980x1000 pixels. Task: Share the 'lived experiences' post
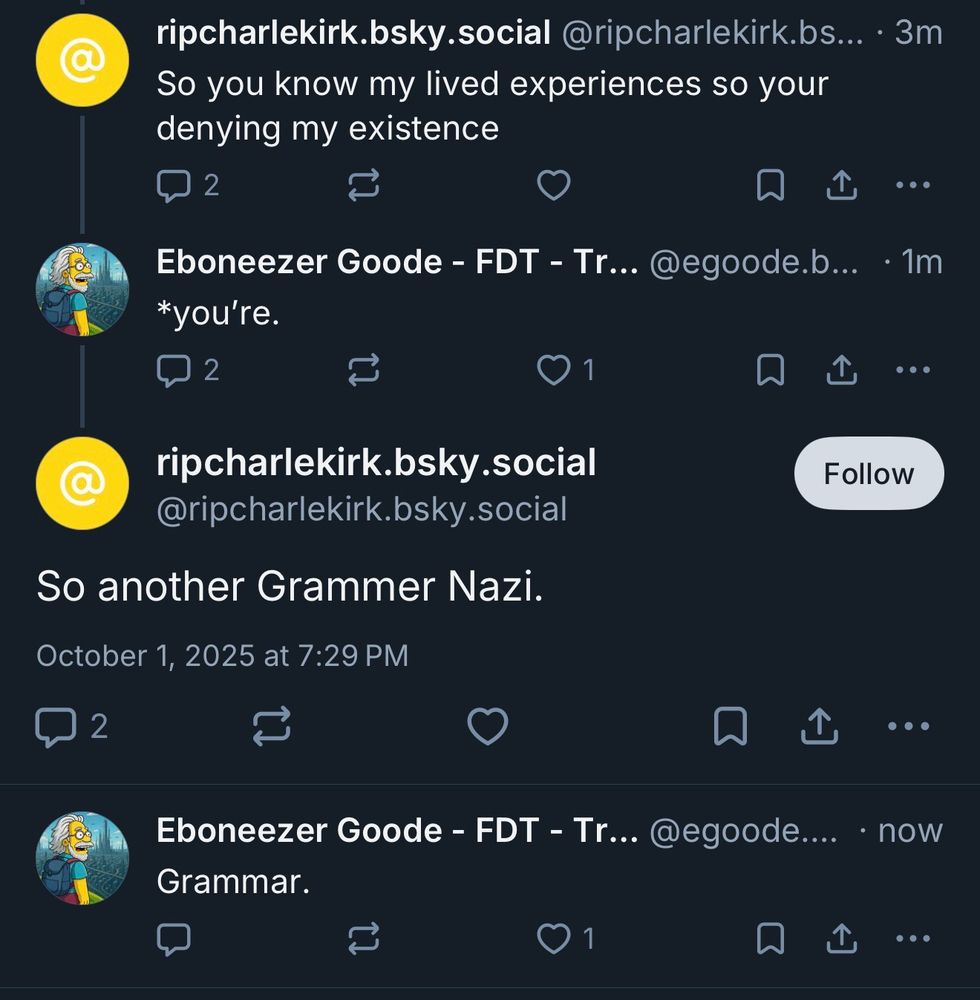click(841, 185)
